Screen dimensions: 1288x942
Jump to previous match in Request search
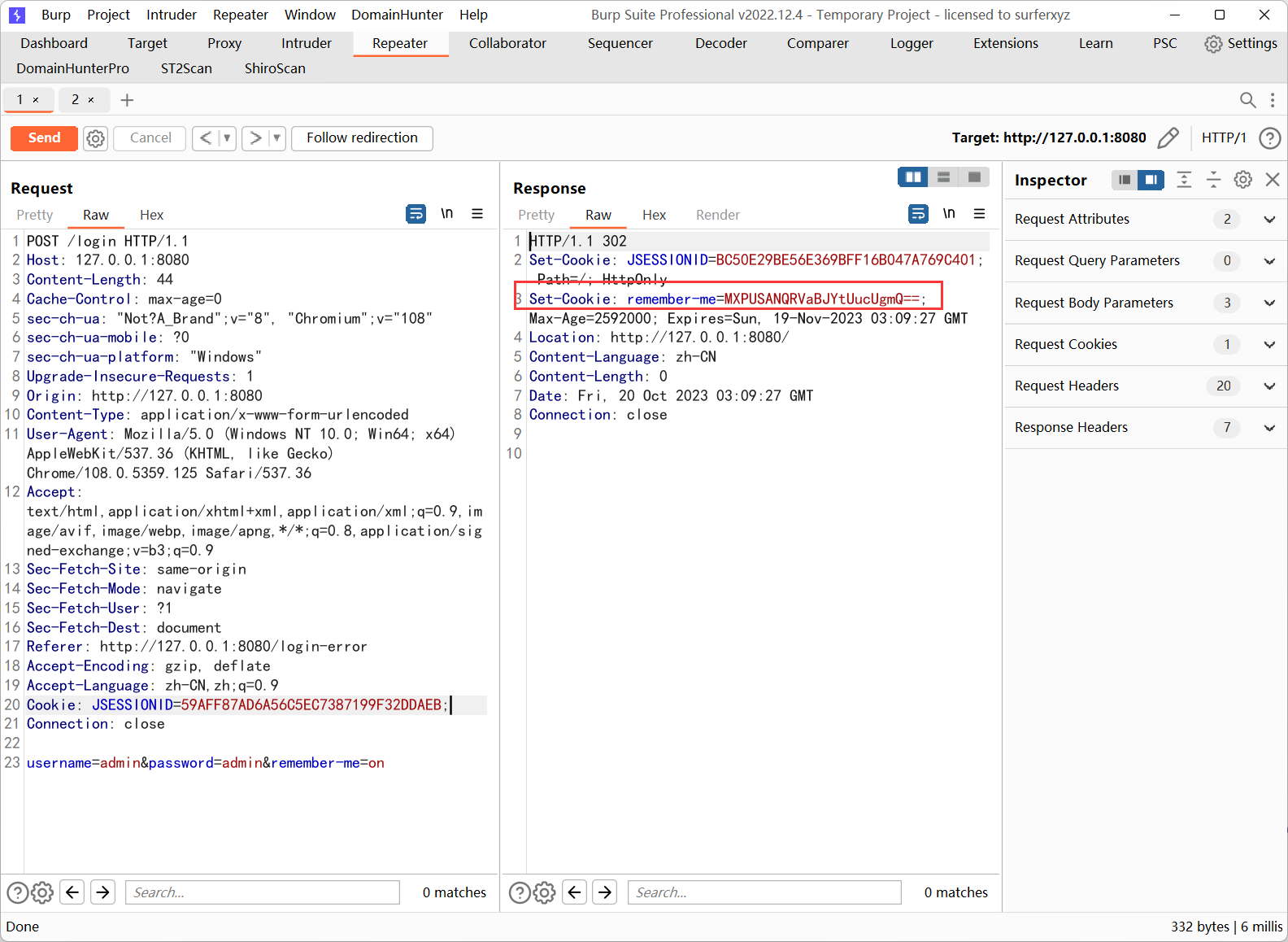click(x=72, y=892)
